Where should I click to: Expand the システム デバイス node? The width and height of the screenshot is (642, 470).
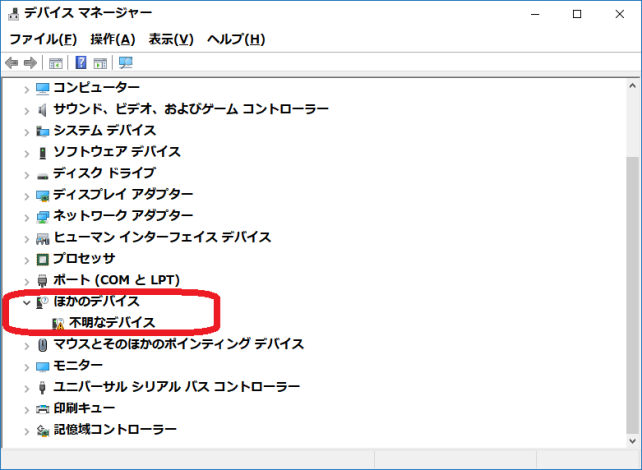pyautogui.click(x=27, y=132)
